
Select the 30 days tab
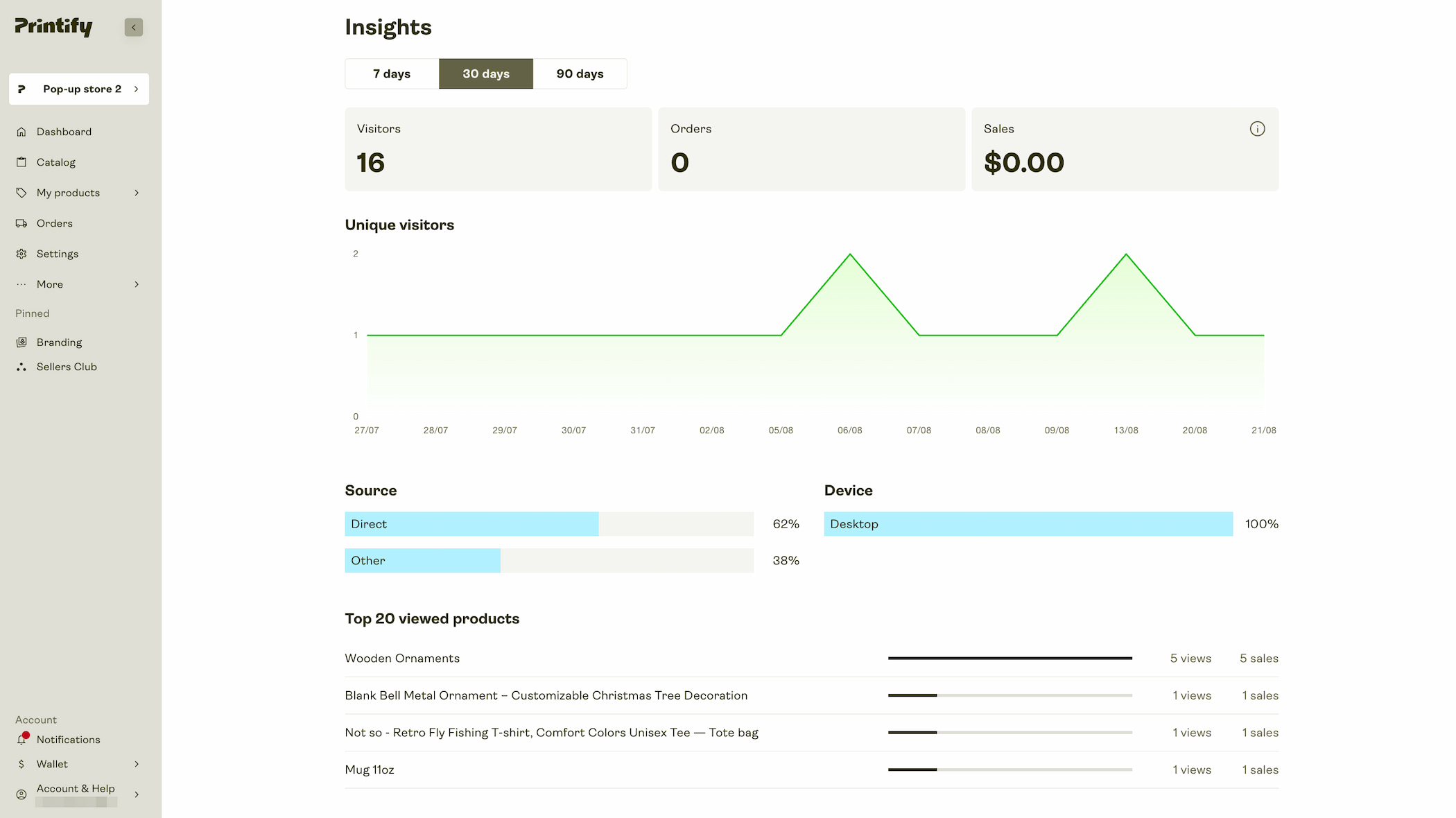[x=486, y=73]
